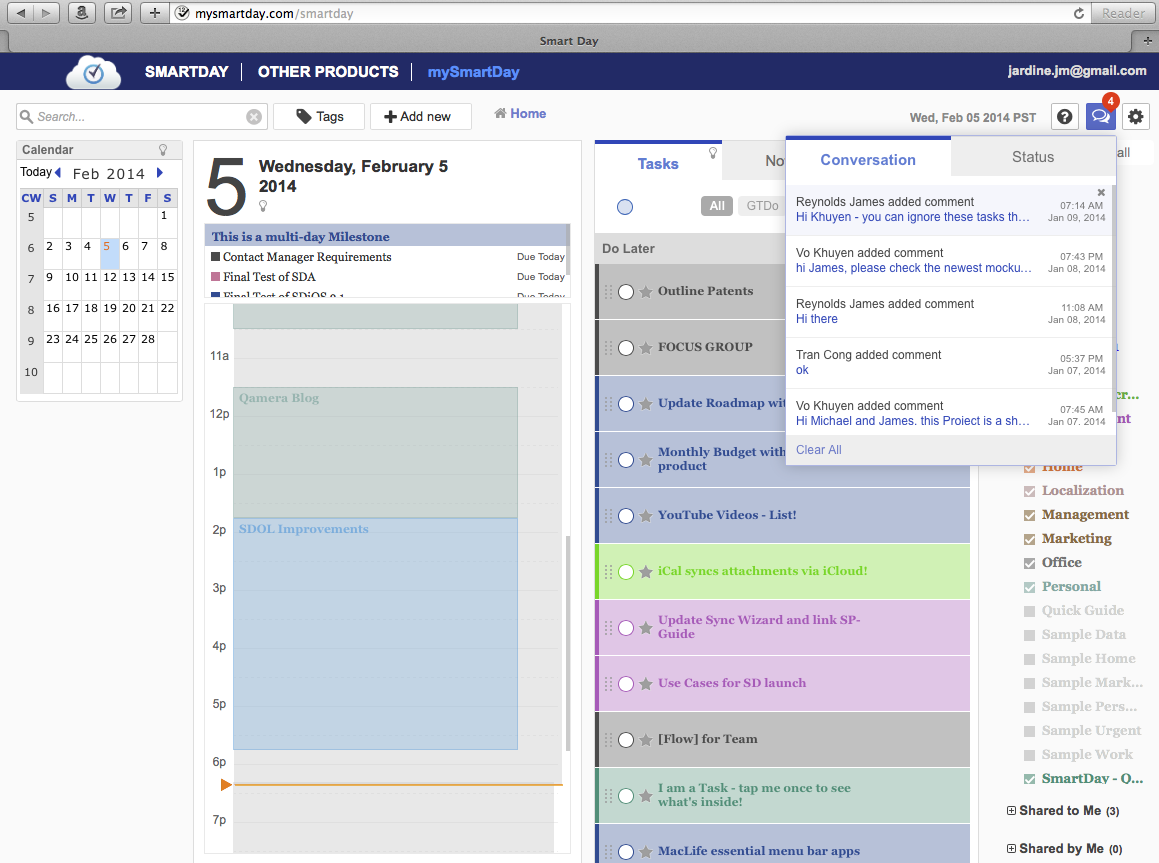The image size is (1159, 863).
Task: Open the conversation notifications icon
Action: pos(1100,117)
